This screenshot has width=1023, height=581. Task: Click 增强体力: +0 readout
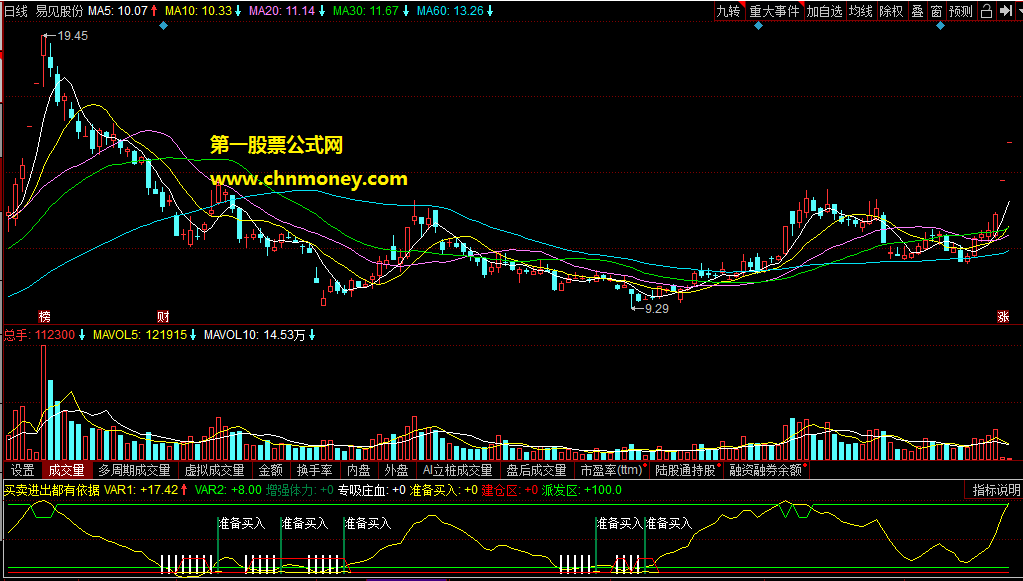[x=300, y=490]
